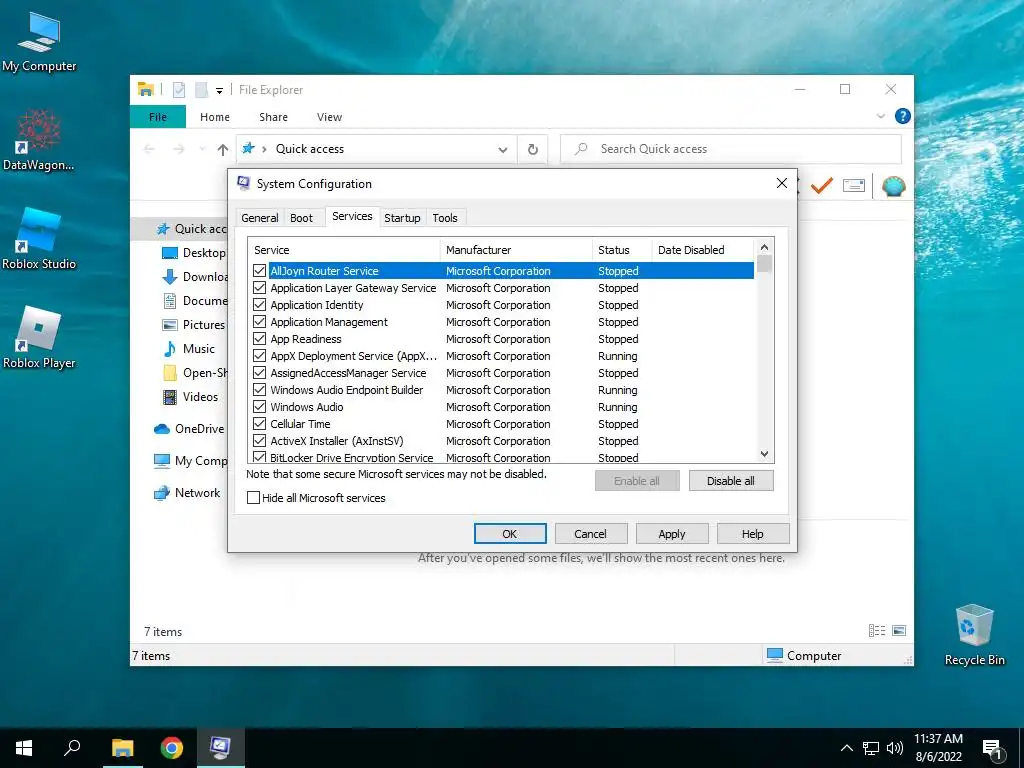Click the Help button
The height and width of the screenshot is (768, 1024).
(x=752, y=534)
